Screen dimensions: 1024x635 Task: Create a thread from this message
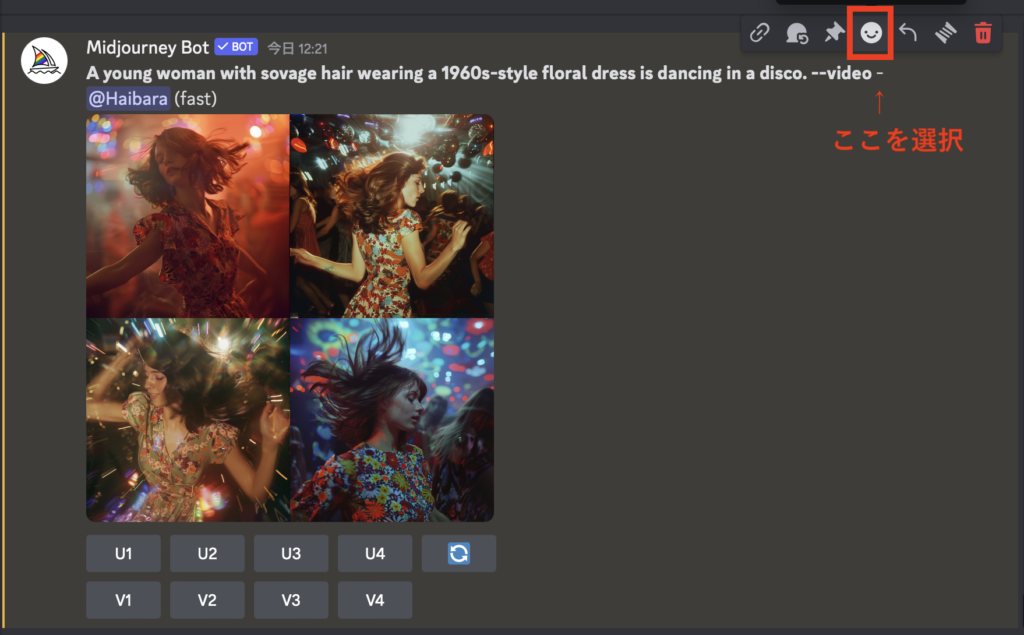click(x=946, y=33)
